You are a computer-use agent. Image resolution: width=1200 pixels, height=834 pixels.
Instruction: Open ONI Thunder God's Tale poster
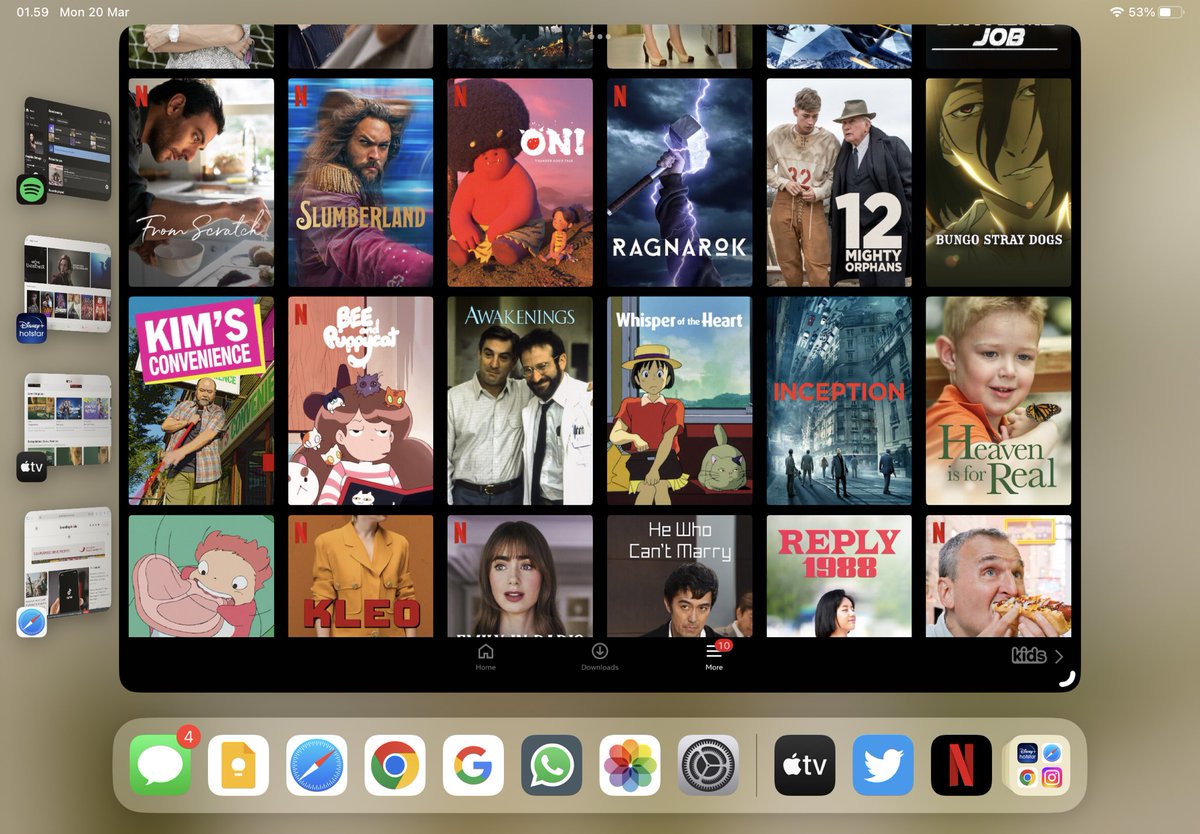click(x=520, y=183)
